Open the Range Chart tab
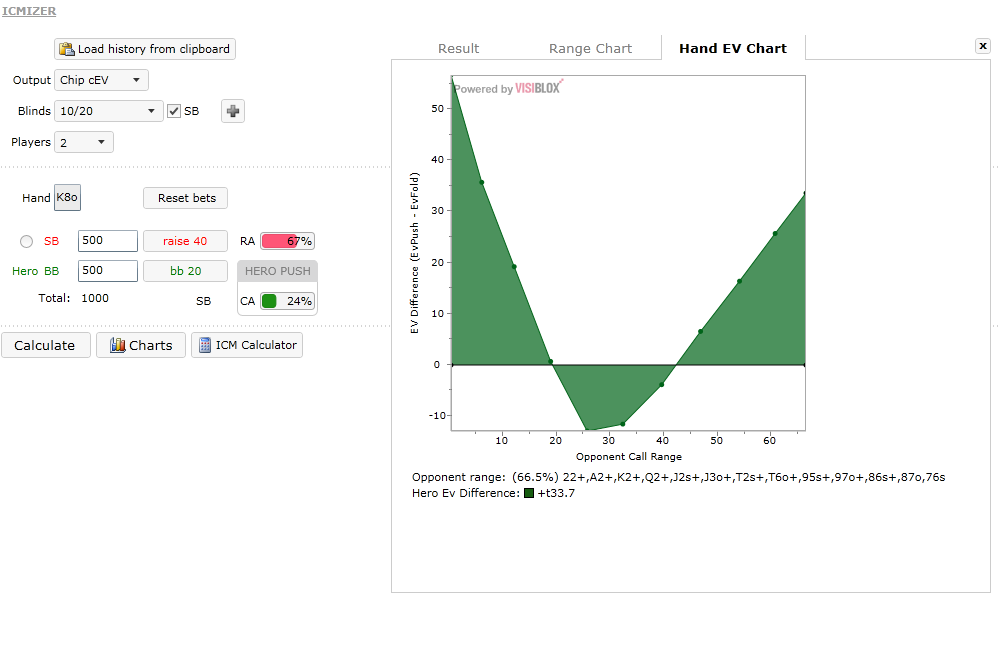Image resolution: width=1000 pixels, height=668 pixels. [x=590, y=48]
